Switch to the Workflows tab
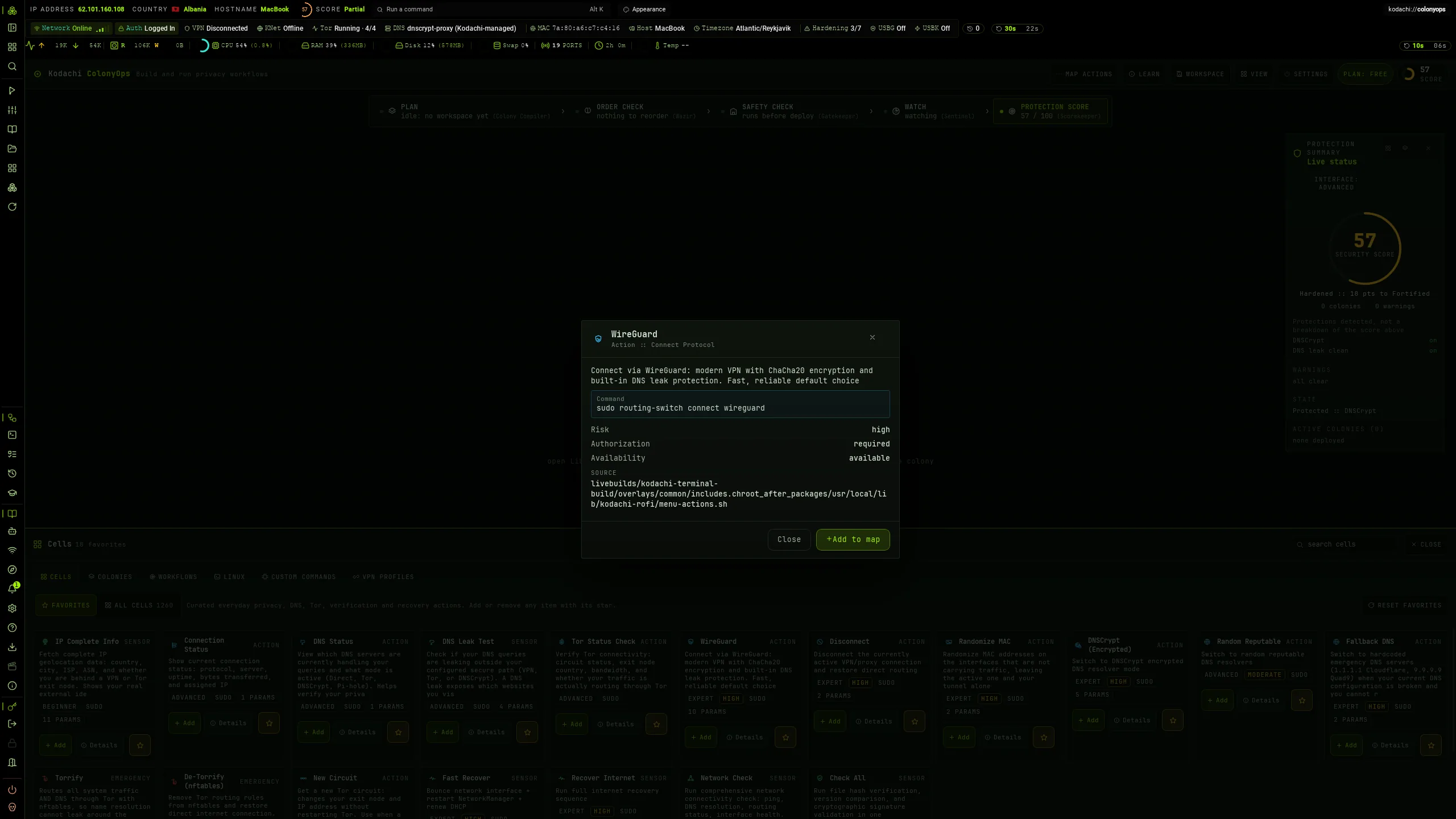Viewport: 1456px width, 819px height. pos(173,577)
